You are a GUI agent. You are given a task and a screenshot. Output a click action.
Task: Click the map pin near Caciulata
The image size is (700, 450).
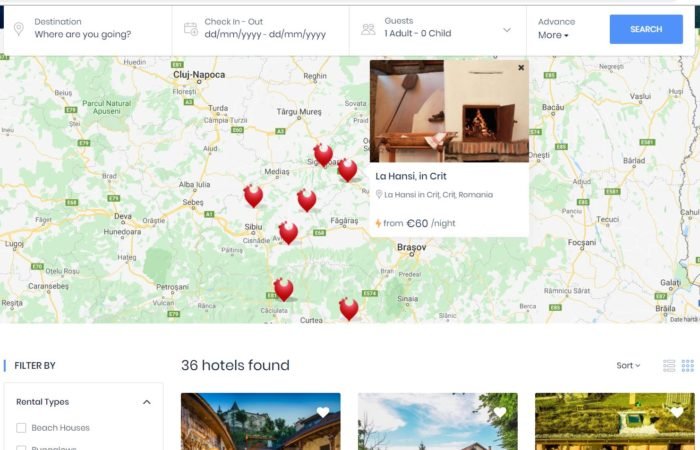click(283, 289)
